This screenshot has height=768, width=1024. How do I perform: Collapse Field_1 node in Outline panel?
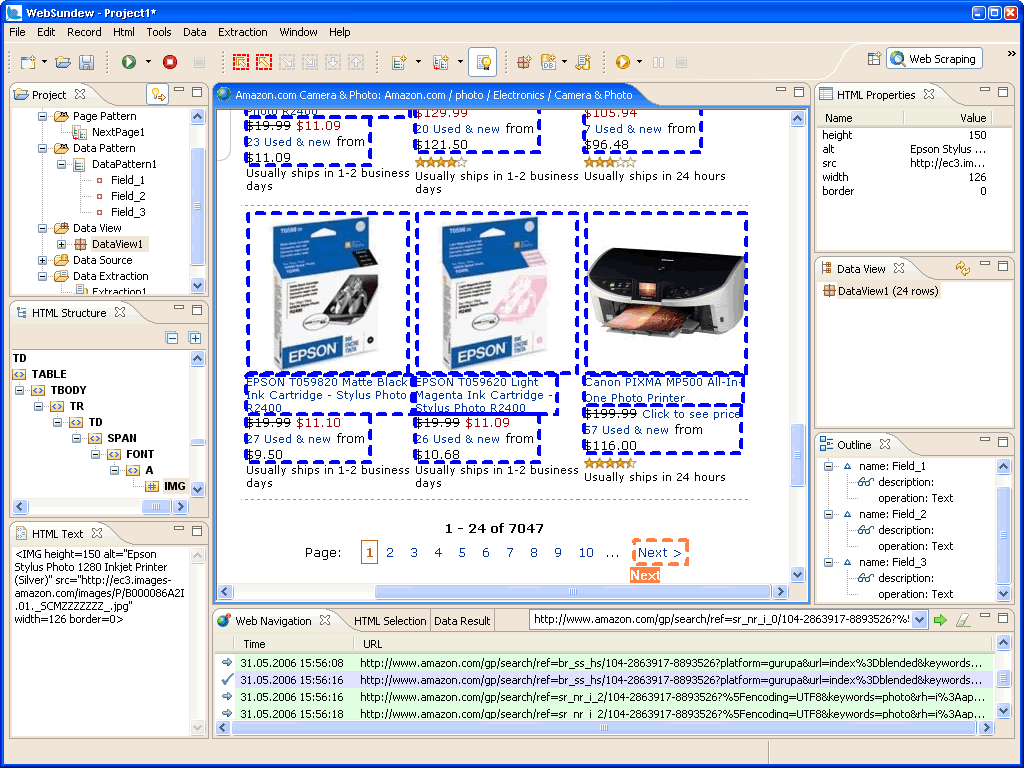(x=829, y=466)
